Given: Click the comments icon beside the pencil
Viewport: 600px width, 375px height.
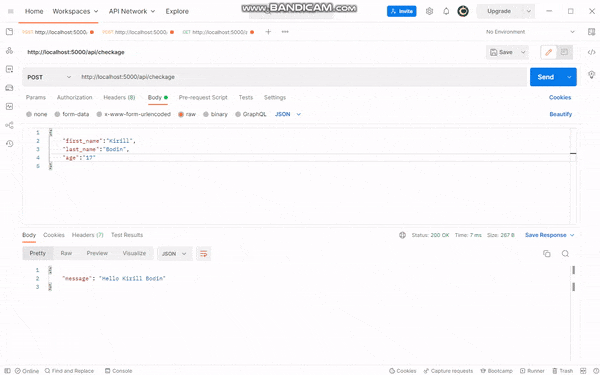Looking at the screenshot, I should point(564,52).
